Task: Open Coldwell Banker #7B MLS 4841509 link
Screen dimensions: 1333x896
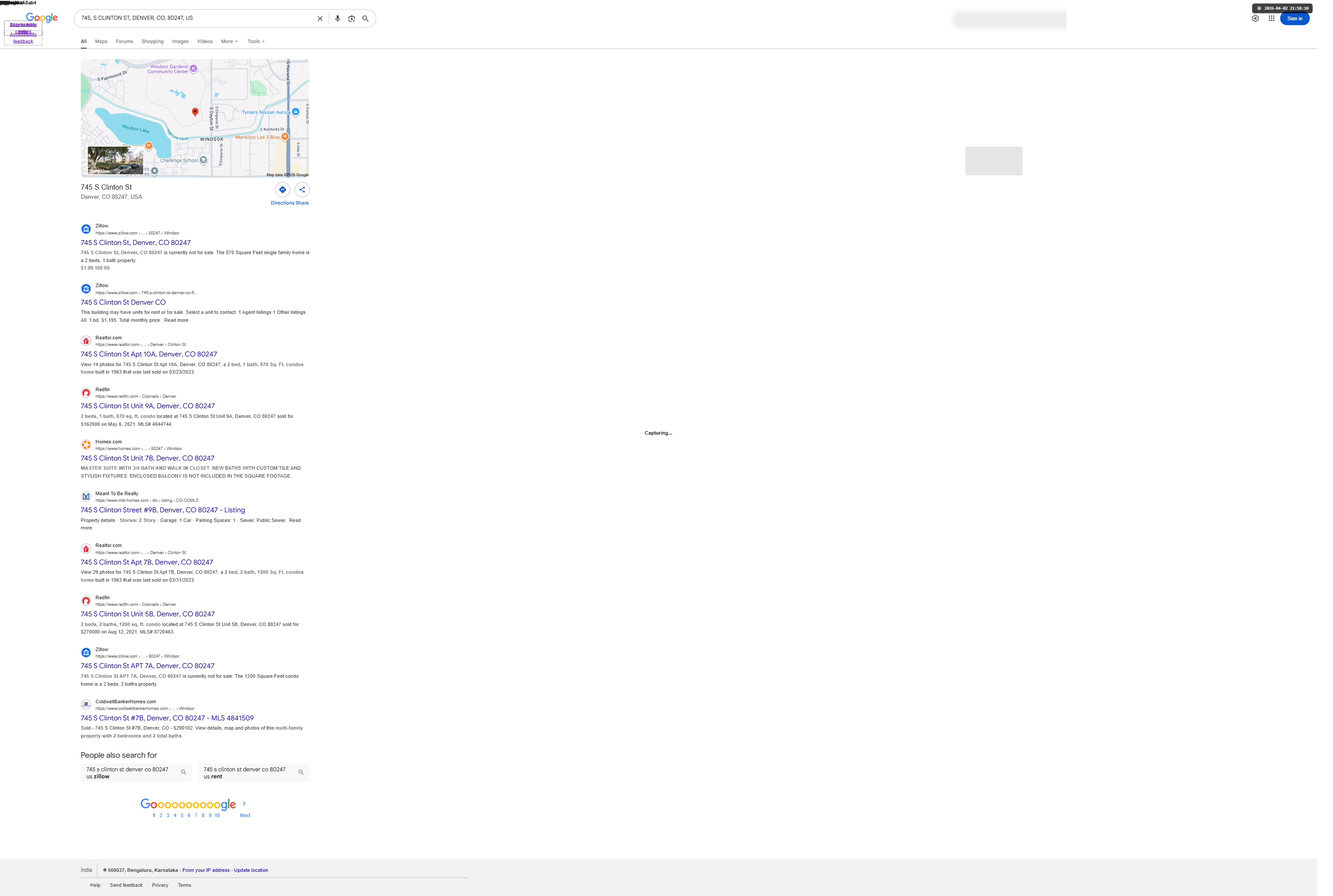Action: (167, 718)
